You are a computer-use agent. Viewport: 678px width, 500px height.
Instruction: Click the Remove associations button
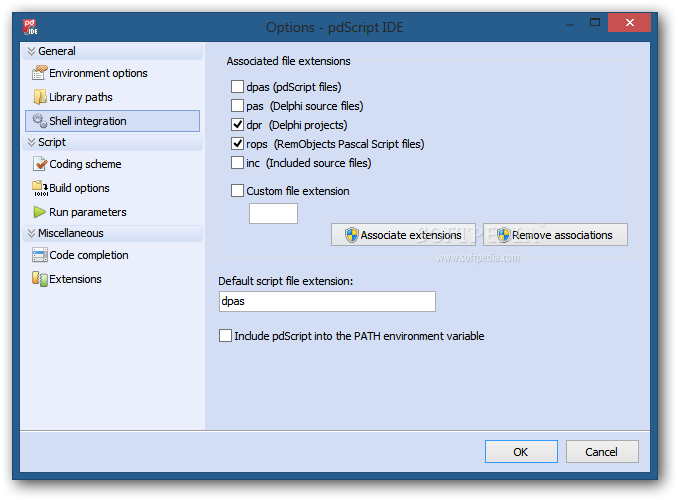coord(555,235)
